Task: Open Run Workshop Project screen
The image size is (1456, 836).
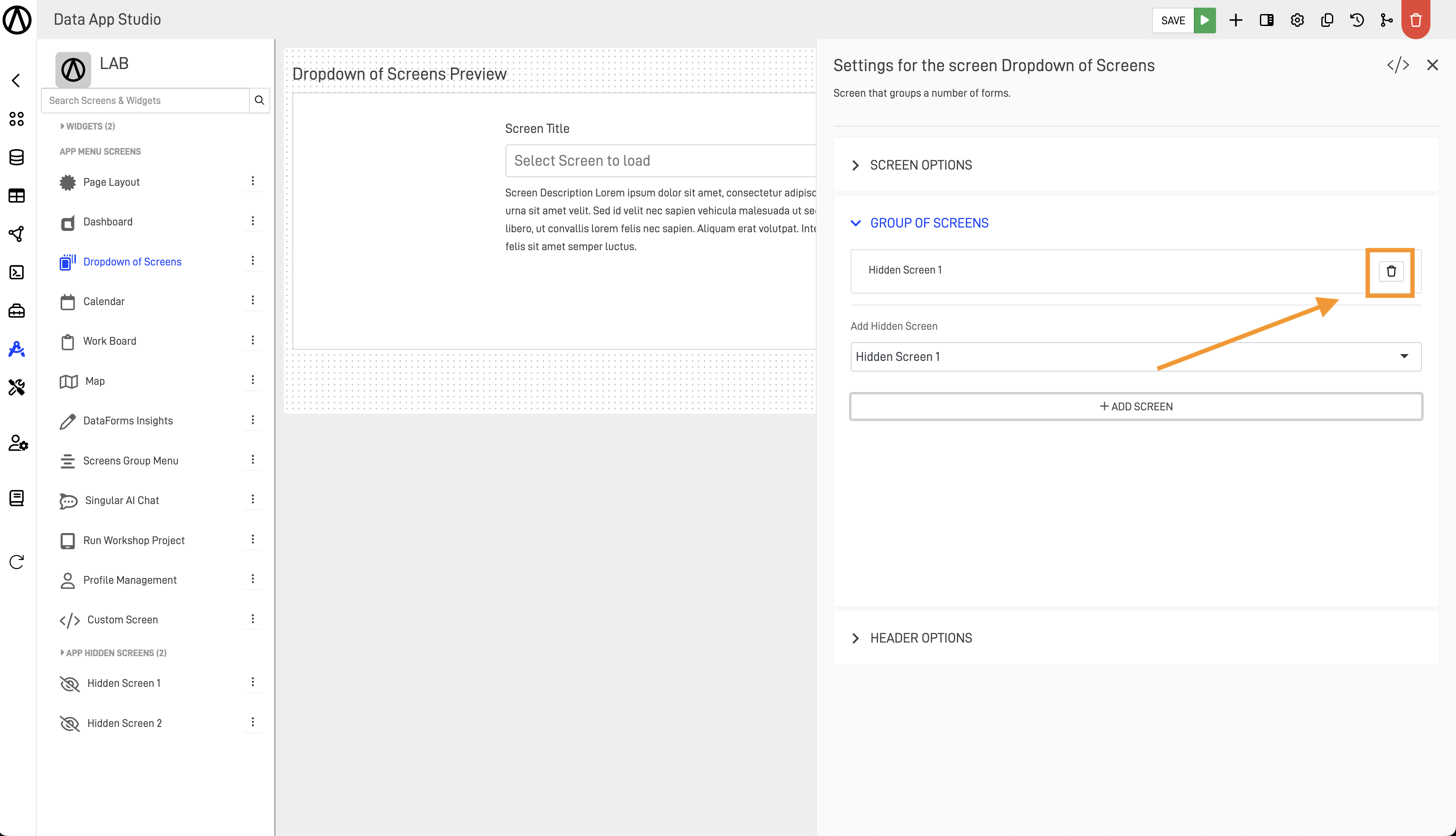Action: pyautogui.click(x=134, y=540)
